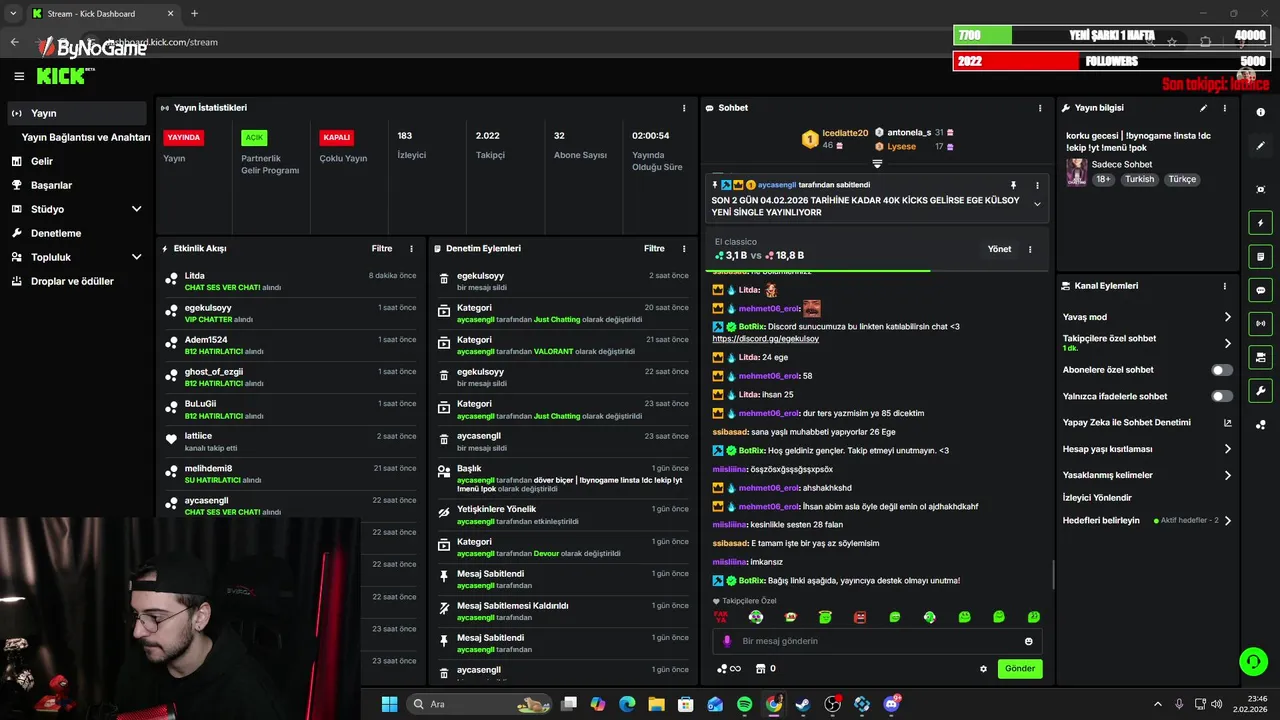
Task: Toggle the note panel in the right rail
Action: coord(1260,257)
